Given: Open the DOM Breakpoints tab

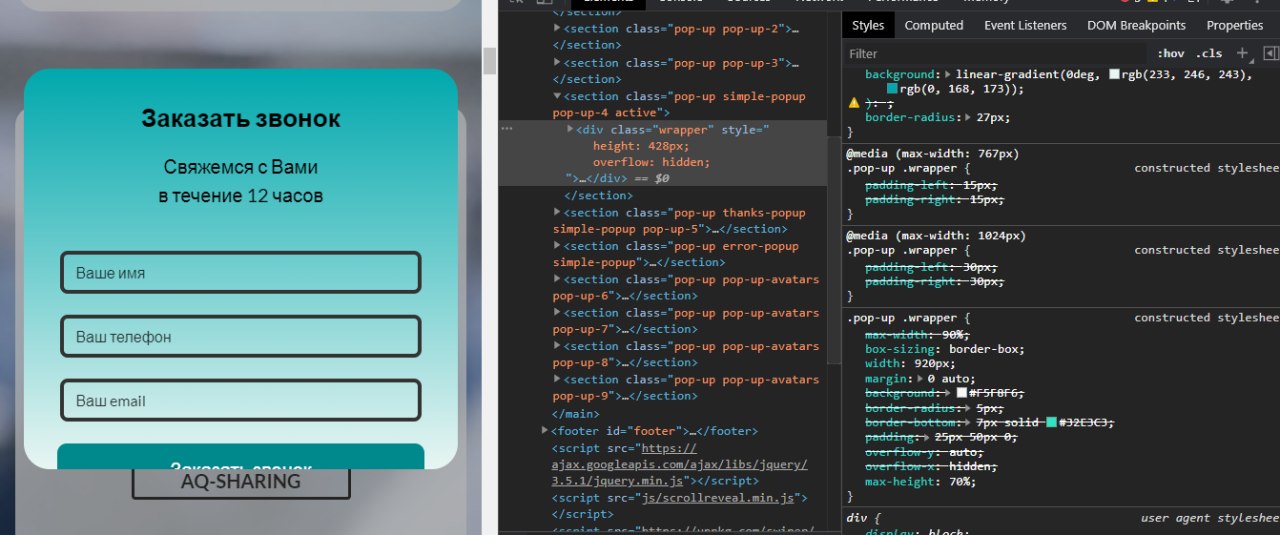Looking at the screenshot, I should (x=1136, y=25).
